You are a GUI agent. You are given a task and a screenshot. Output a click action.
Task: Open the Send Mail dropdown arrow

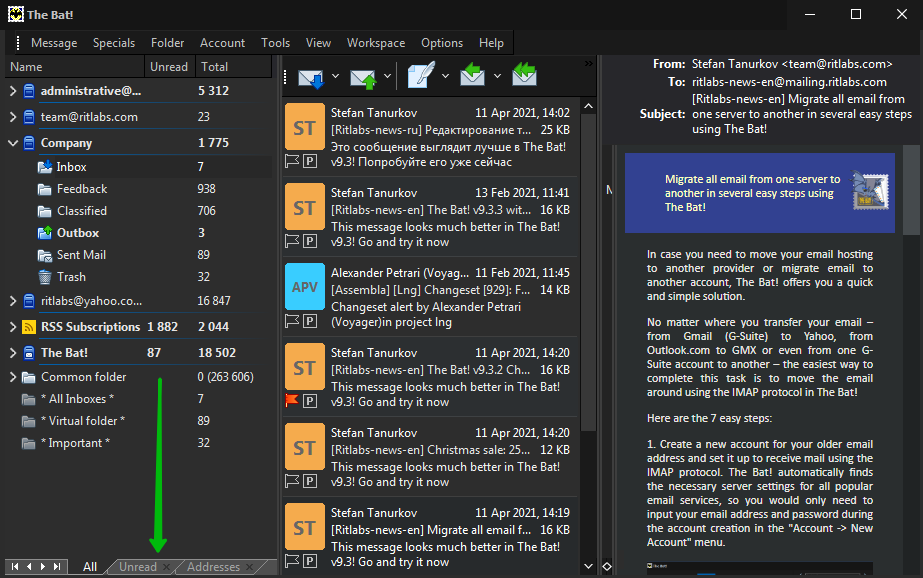point(387,76)
